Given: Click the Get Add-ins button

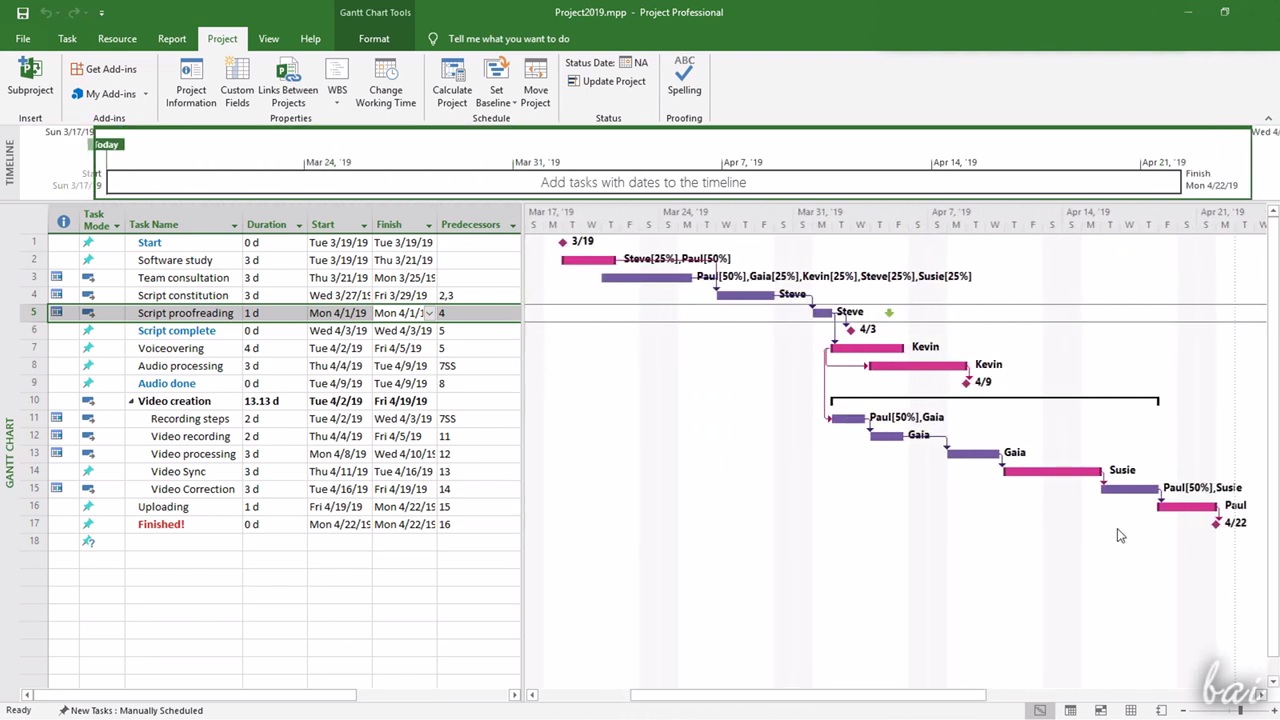Looking at the screenshot, I should (x=103, y=69).
